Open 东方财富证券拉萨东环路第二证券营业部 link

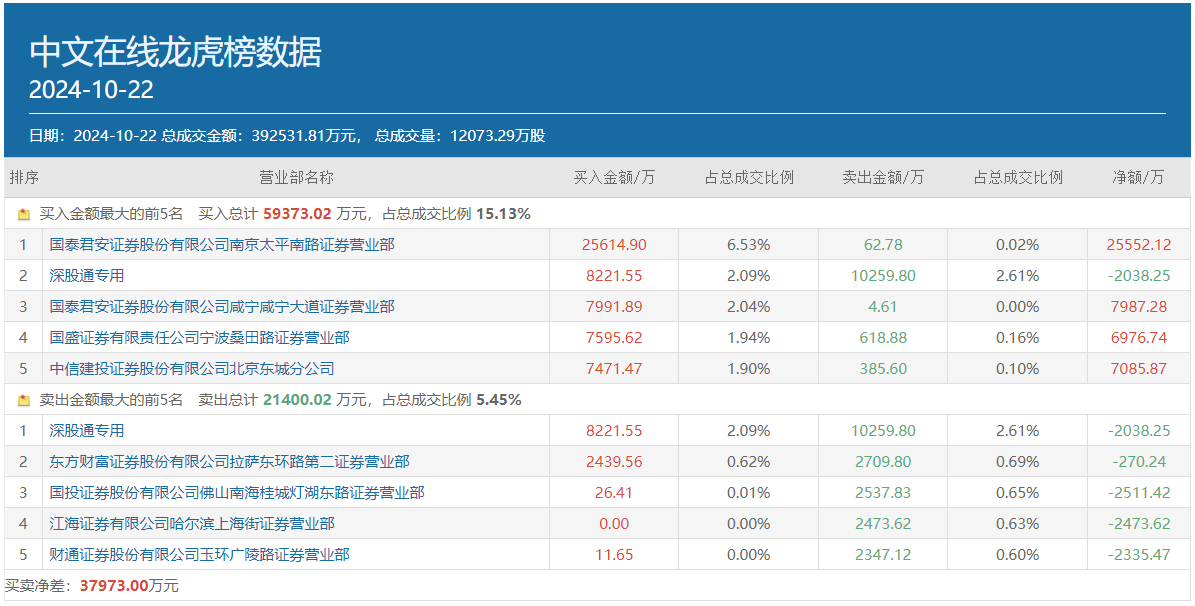coord(229,462)
